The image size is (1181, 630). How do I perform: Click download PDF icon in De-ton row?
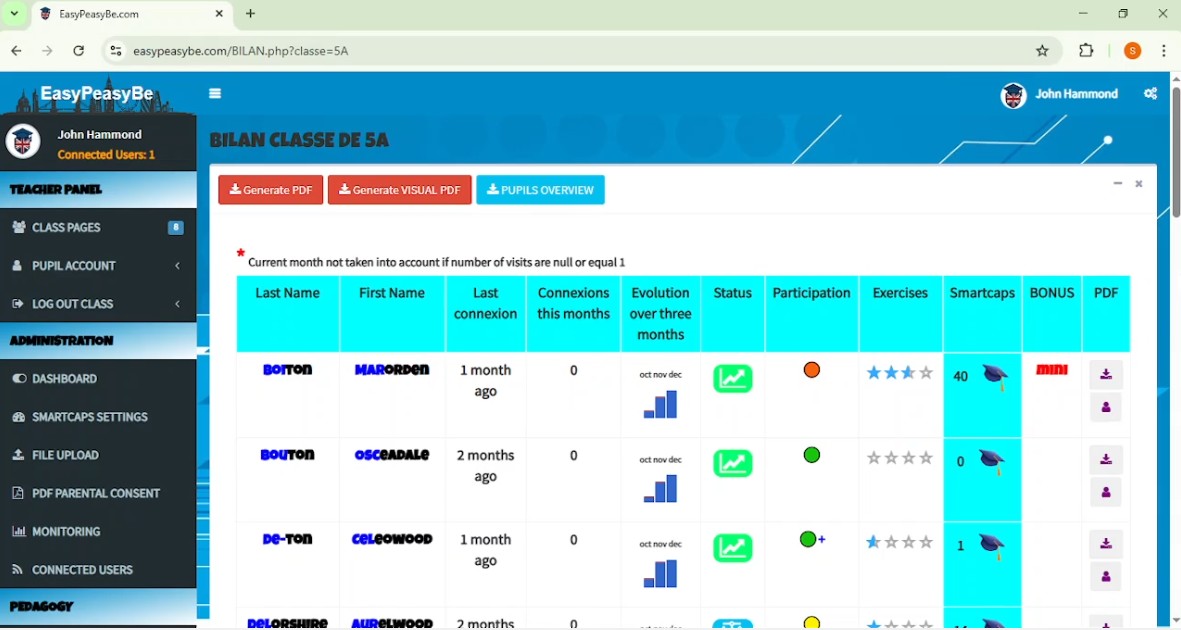pyautogui.click(x=1106, y=545)
